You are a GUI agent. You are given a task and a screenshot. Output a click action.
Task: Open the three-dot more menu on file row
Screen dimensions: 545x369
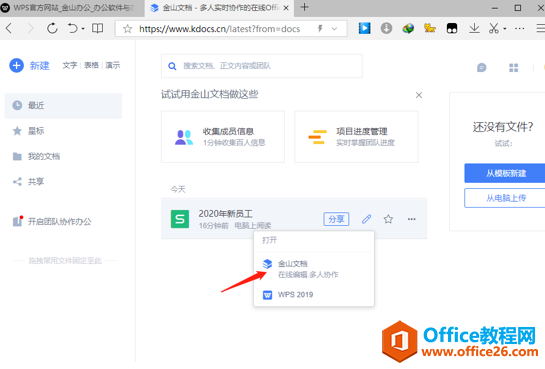(412, 219)
